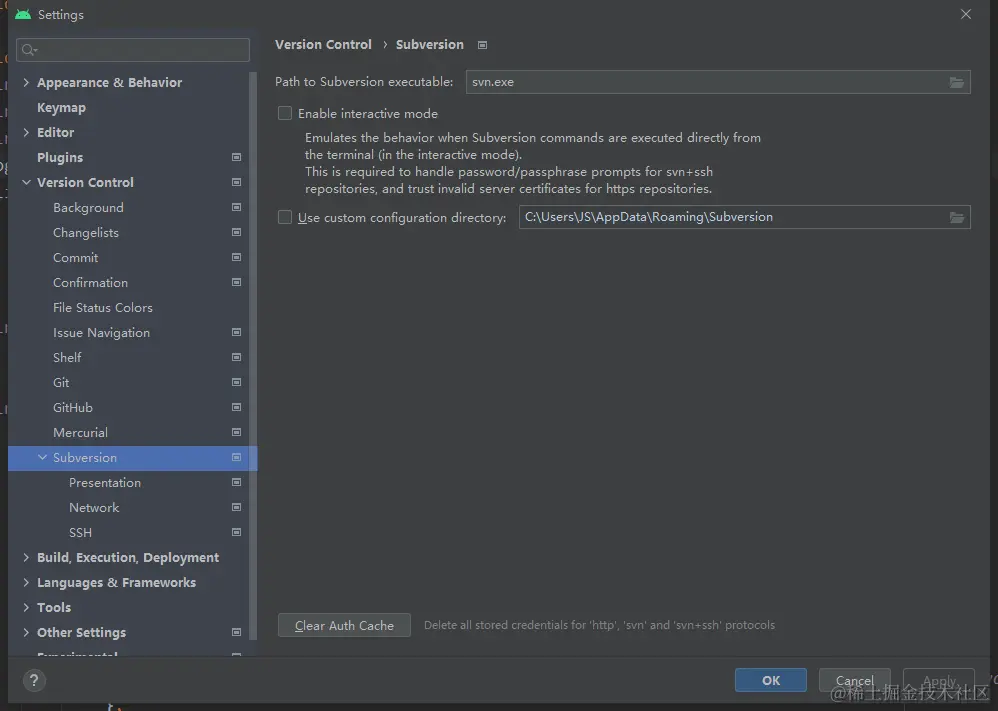
Task: Click the project icon next to Subversion breadcrumb
Action: click(x=482, y=45)
